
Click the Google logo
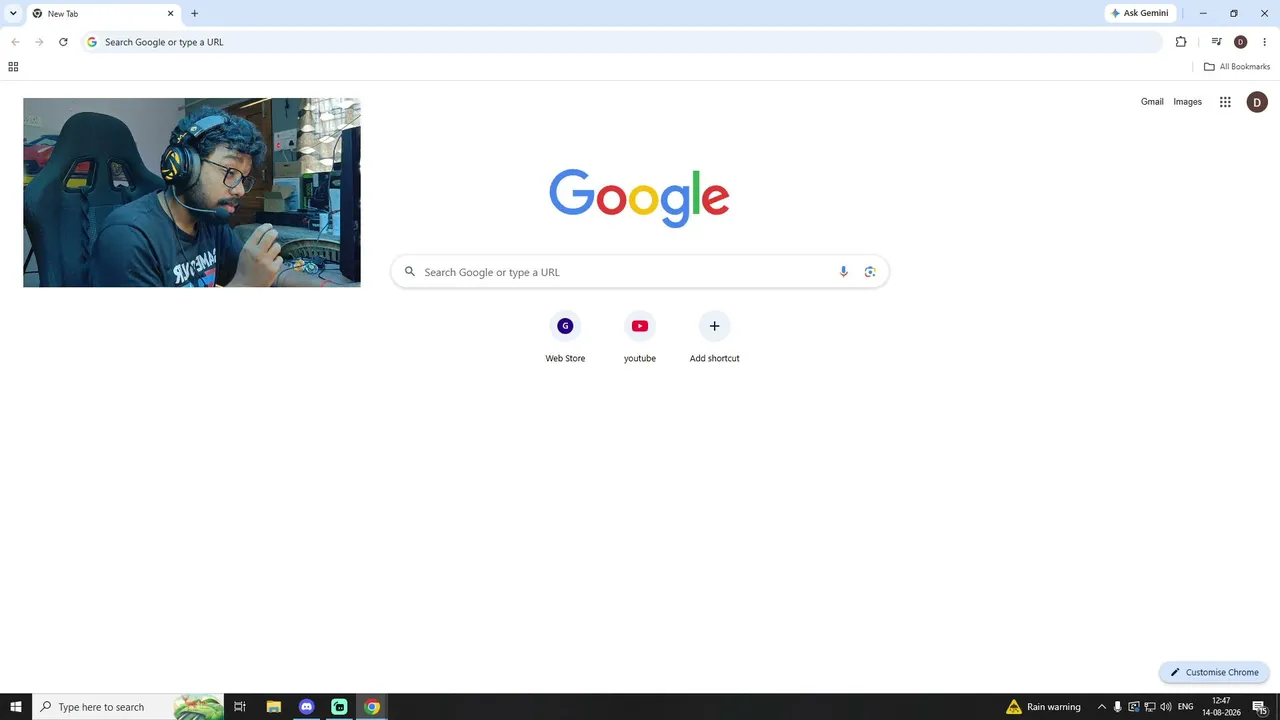pyautogui.click(x=639, y=197)
